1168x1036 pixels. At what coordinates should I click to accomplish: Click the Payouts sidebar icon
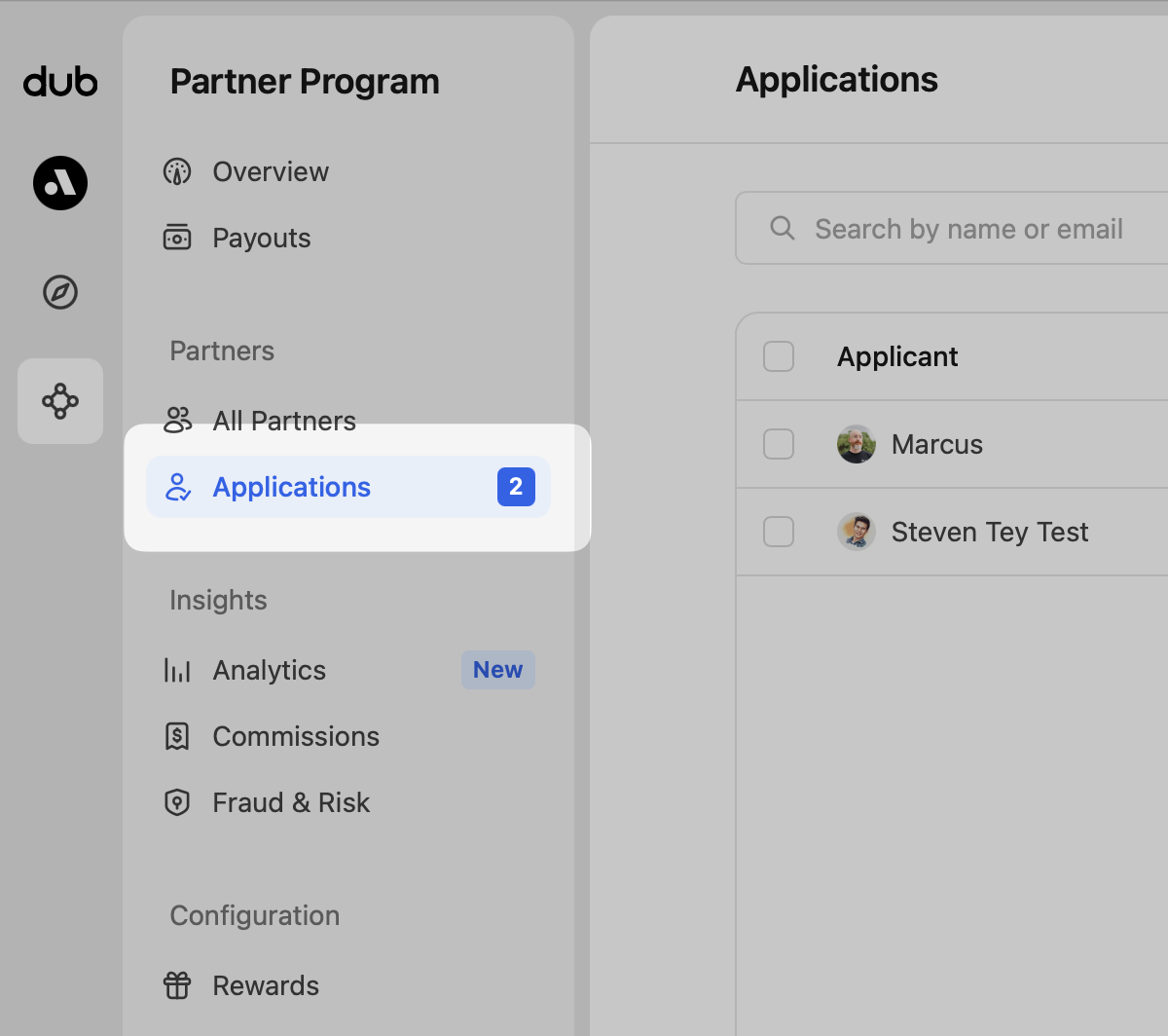tap(177, 238)
